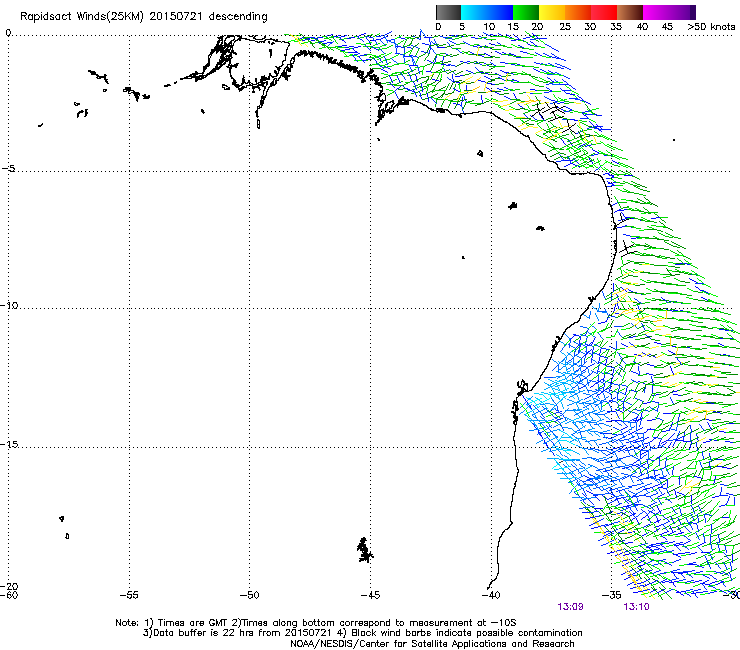Click the brown 35-40 knots color band
Image resolution: width=740 pixels, height=650 pixels.
pos(630,12)
